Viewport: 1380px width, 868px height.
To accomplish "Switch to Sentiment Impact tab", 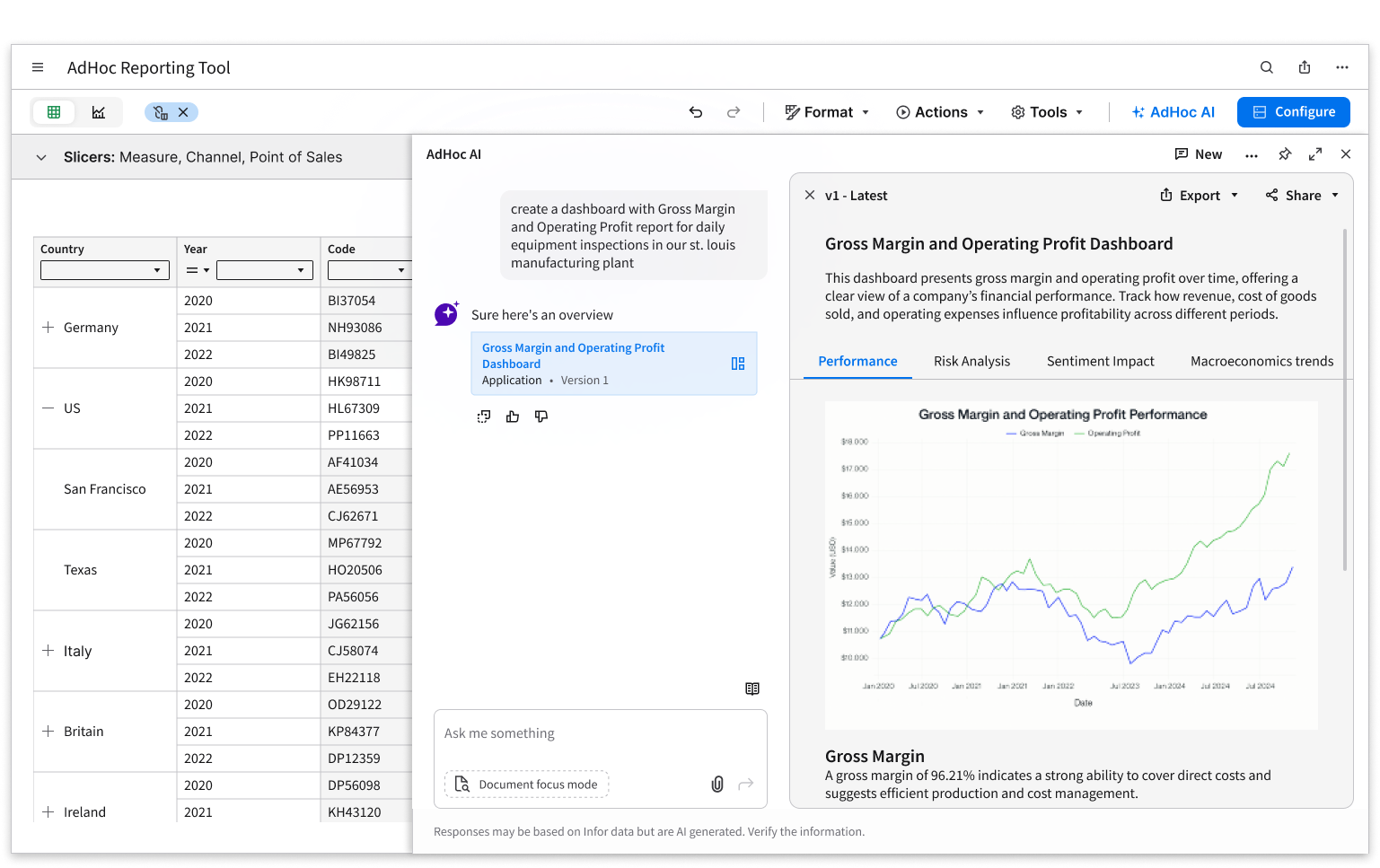I will (1101, 362).
